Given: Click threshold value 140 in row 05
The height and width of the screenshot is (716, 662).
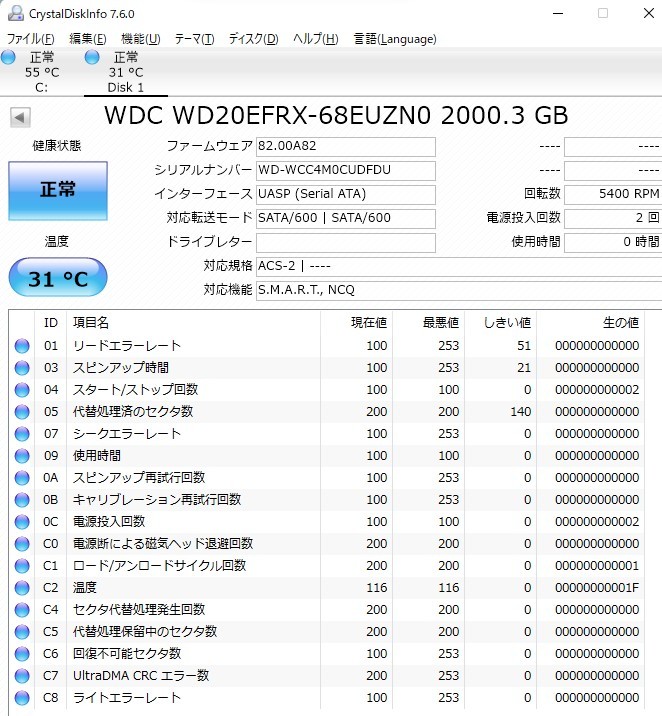Looking at the screenshot, I should [521, 411].
